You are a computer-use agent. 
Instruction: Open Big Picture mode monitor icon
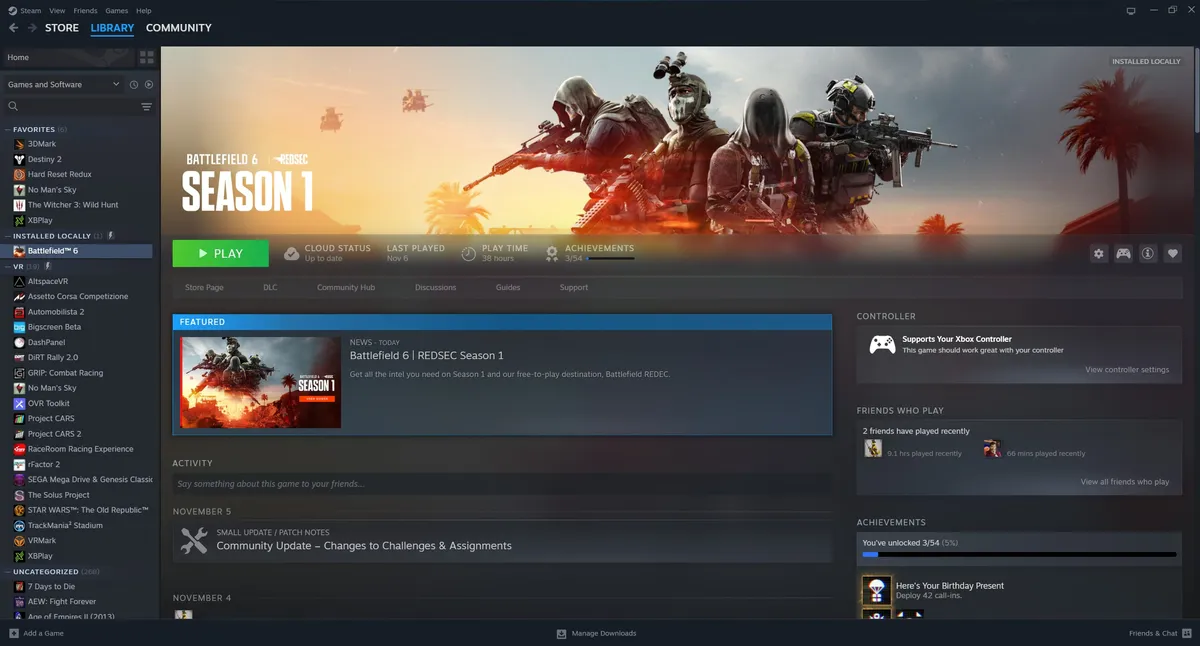click(x=1131, y=11)
